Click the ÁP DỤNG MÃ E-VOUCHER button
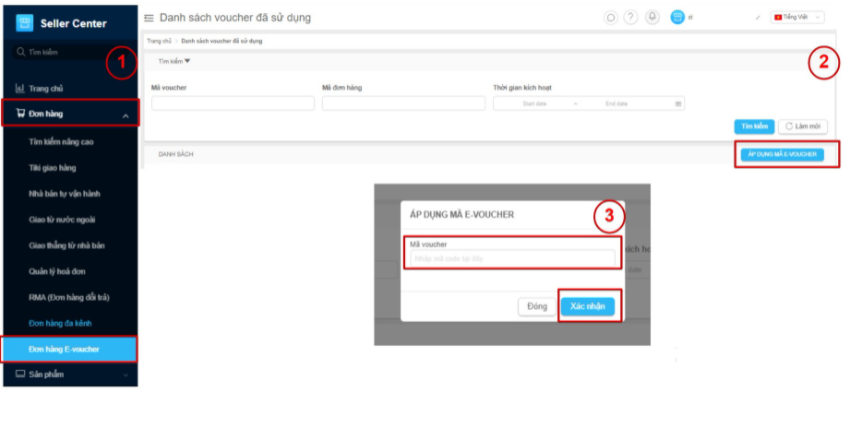Screen dimensions: 859x431 click(784, 154)
